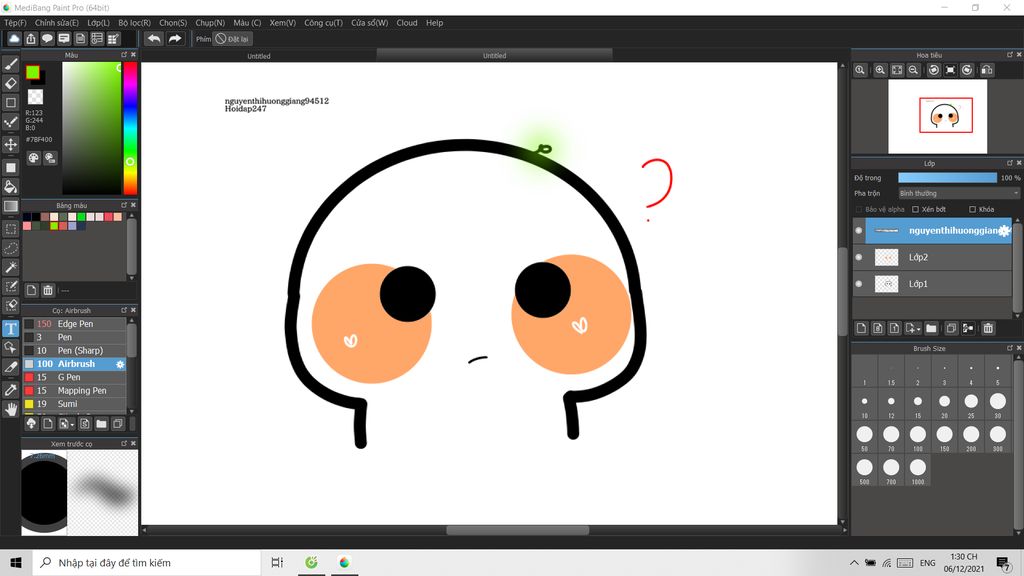Viewport: 1024px width, 576px height.
Task: Click the duplicate layer icon in layers panel
Action: pos(951,328)
